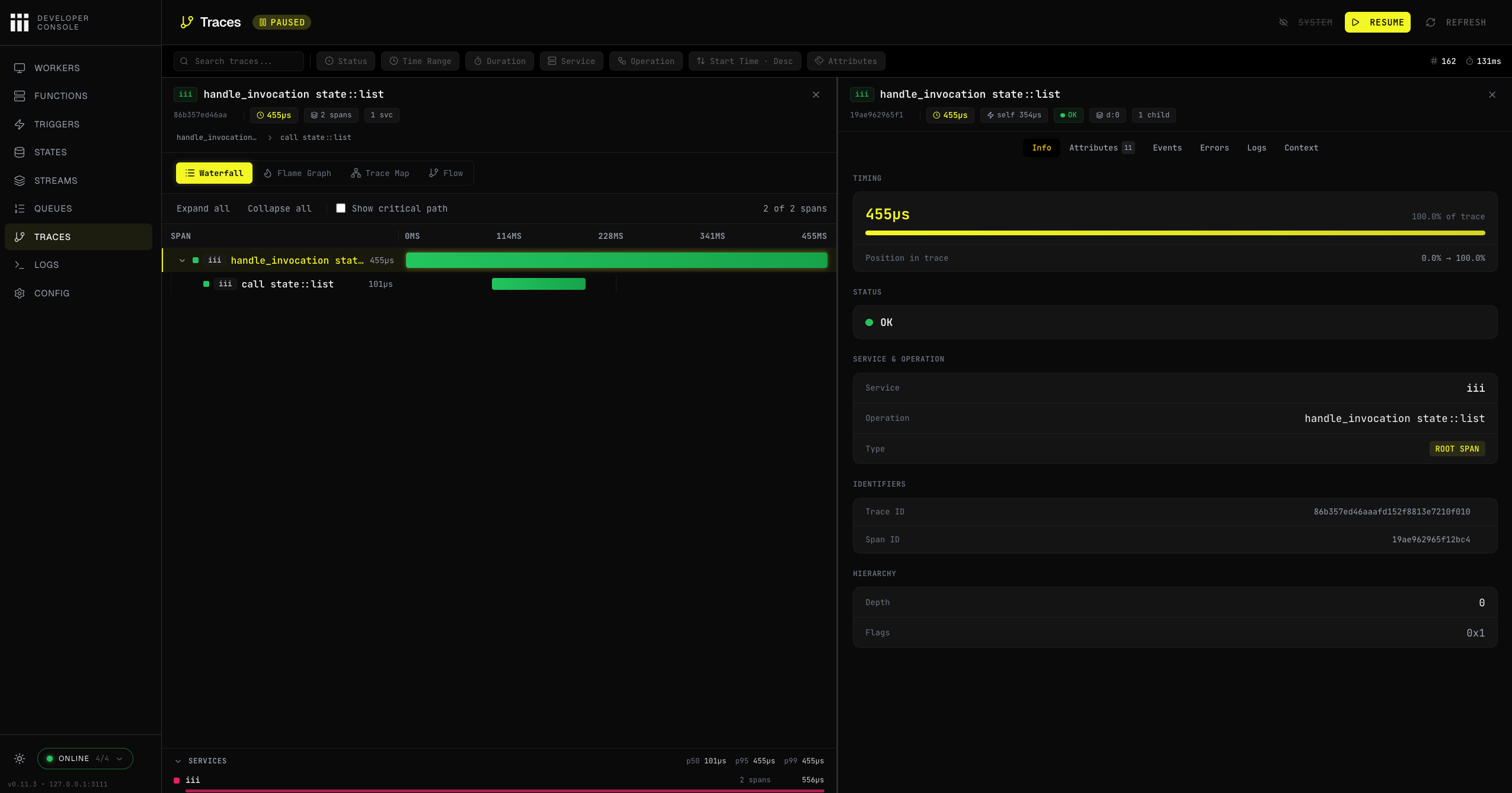Open the Attributes 11 tab

[x=1102, y=148]
